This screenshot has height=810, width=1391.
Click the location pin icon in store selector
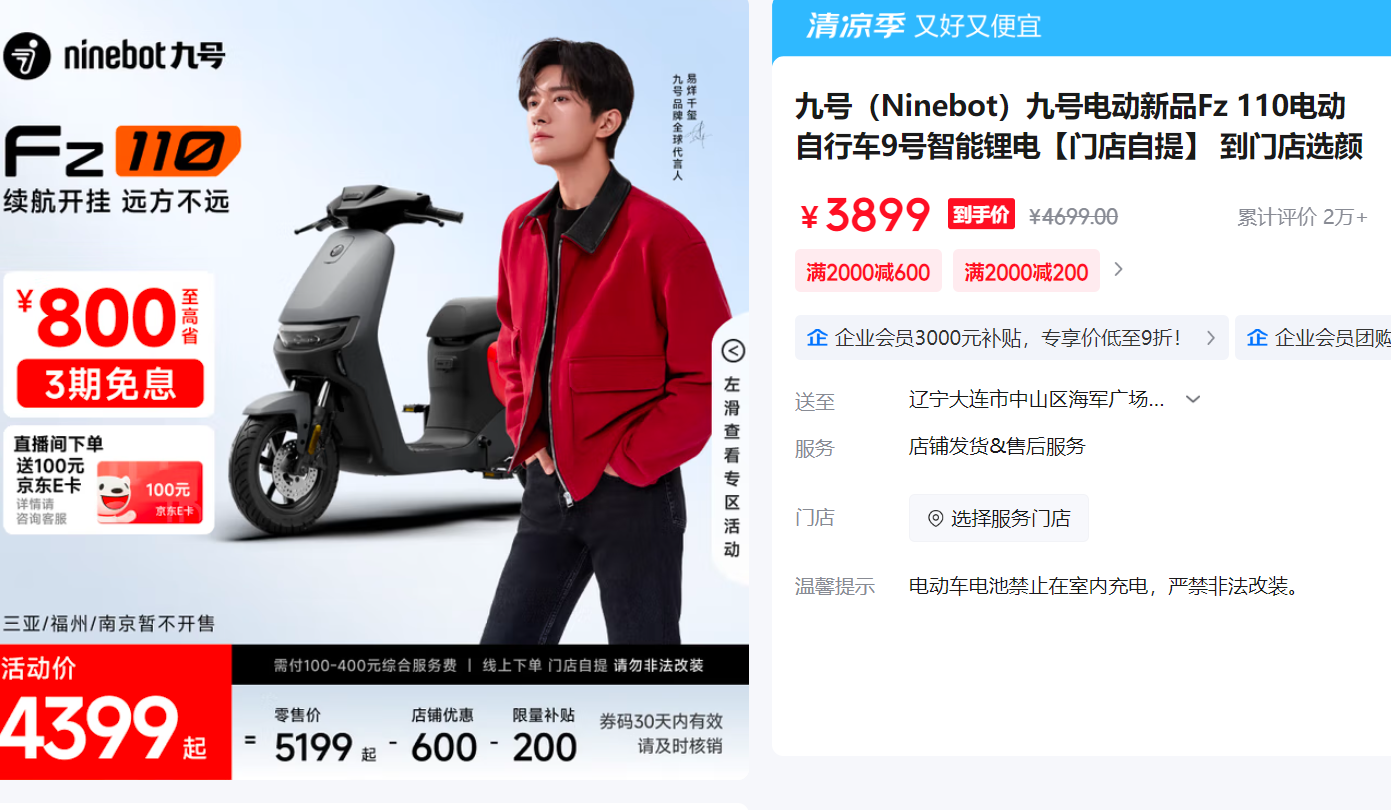click(x=936, y=518)
